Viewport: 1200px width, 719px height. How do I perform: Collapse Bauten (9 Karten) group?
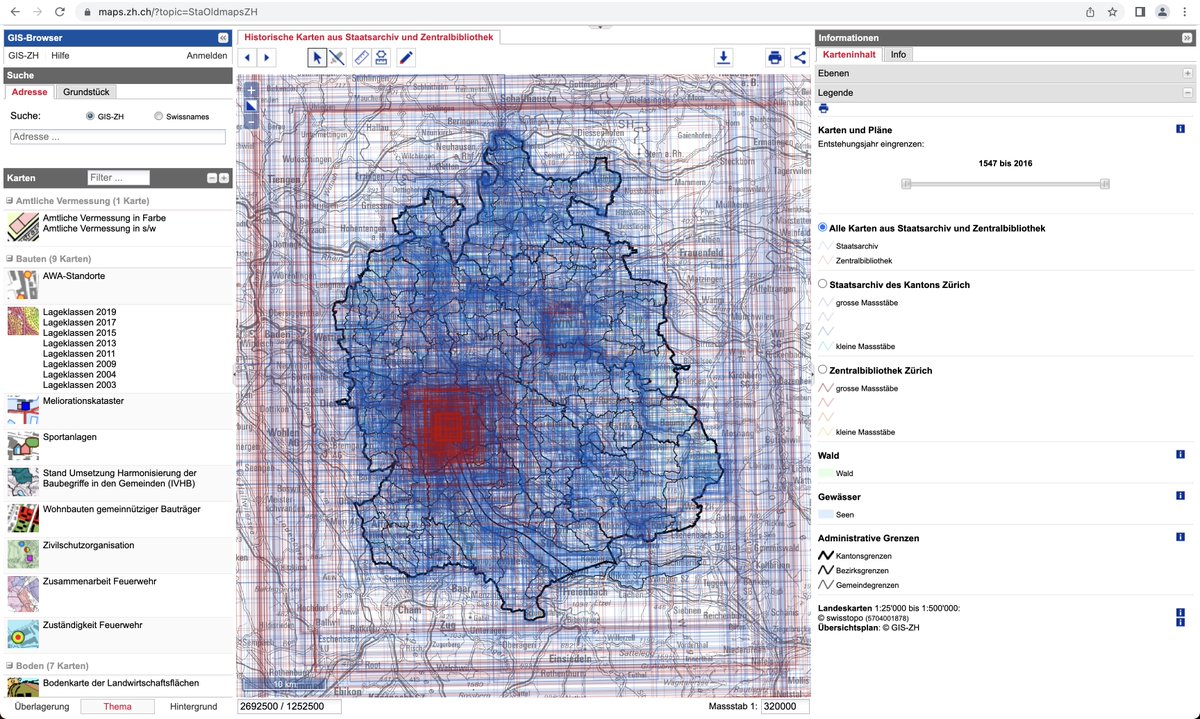[x=10, y=259]
